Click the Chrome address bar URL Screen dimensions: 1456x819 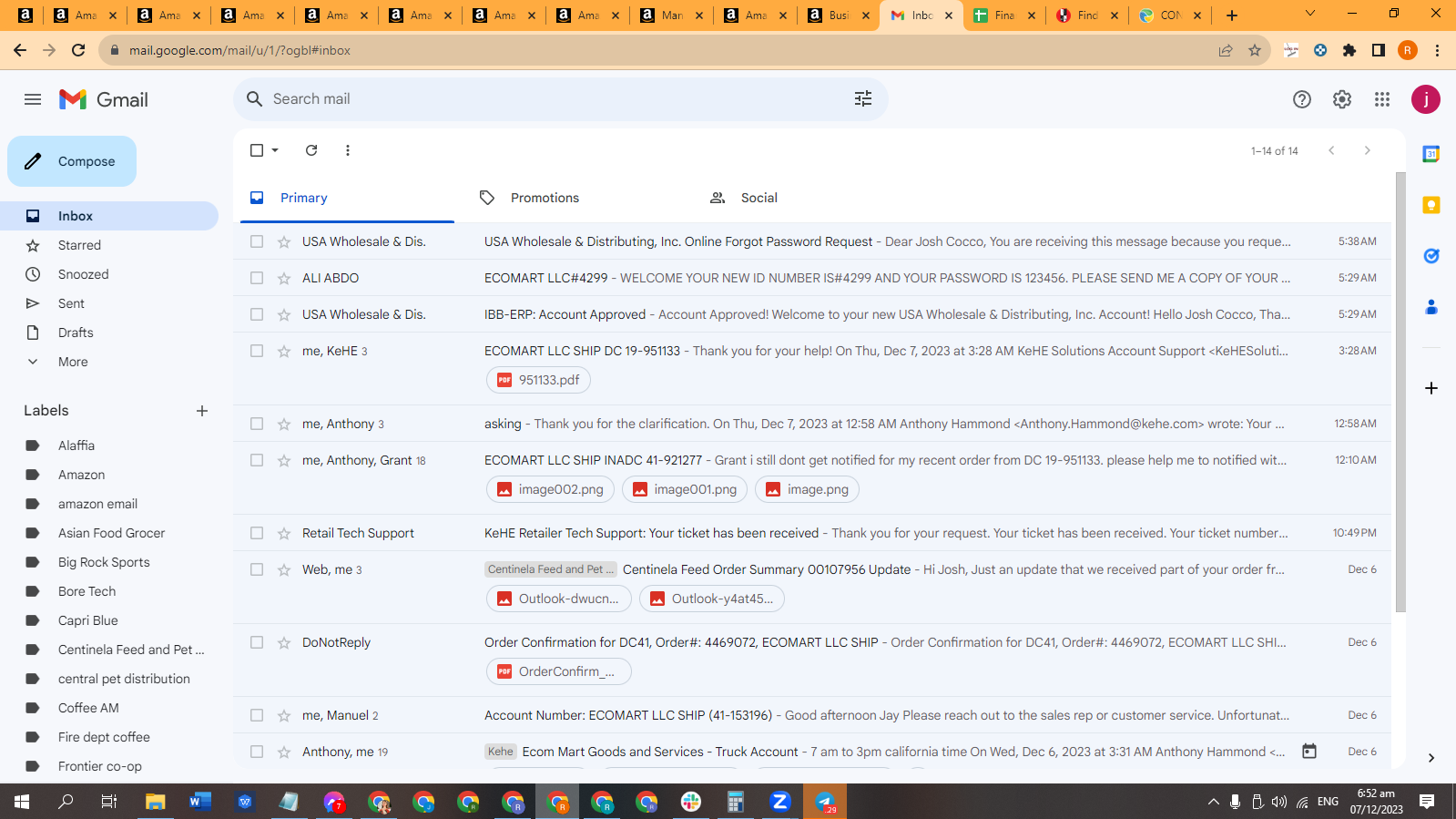pyautogui.click(x=239, y=50)
